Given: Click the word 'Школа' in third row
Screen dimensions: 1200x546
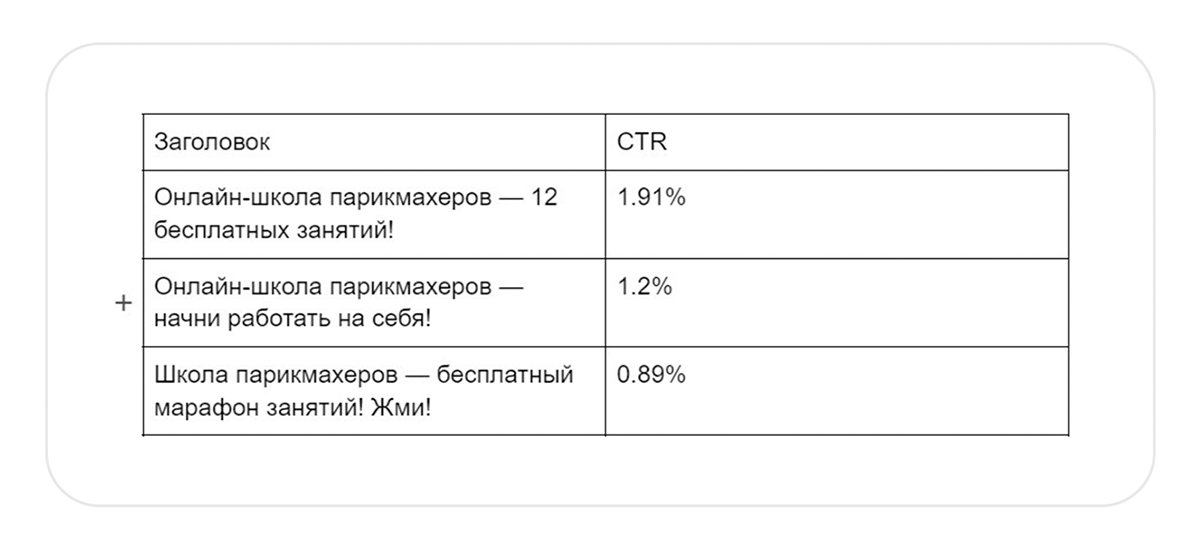Looking at the screenshot, I should pyautogui.click(x=192, y=374).
